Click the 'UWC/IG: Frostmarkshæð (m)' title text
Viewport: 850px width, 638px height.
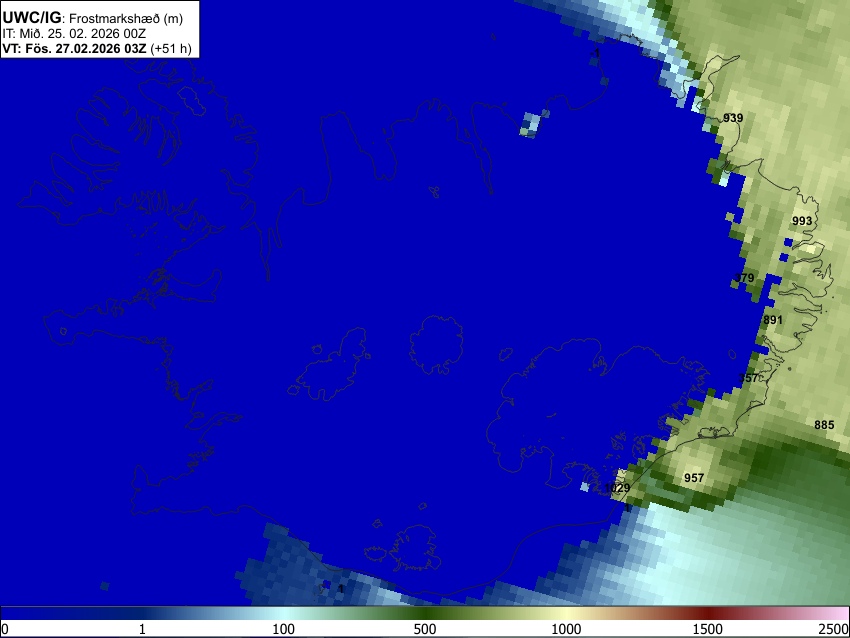[93, 18]
